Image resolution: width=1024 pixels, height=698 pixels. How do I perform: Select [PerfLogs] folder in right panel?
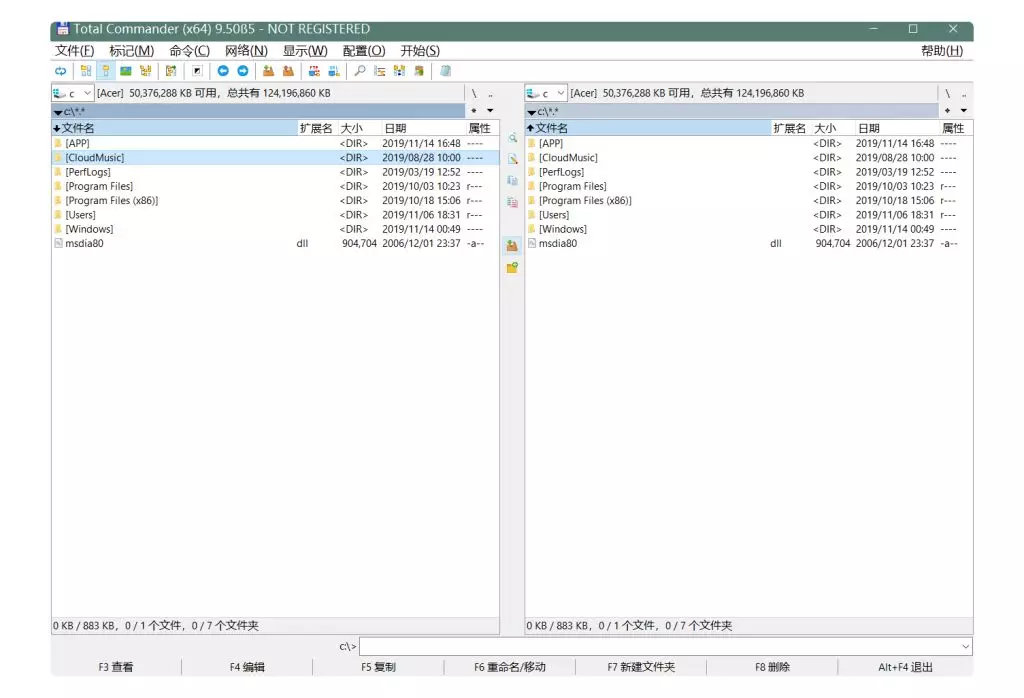click(748, 172)
